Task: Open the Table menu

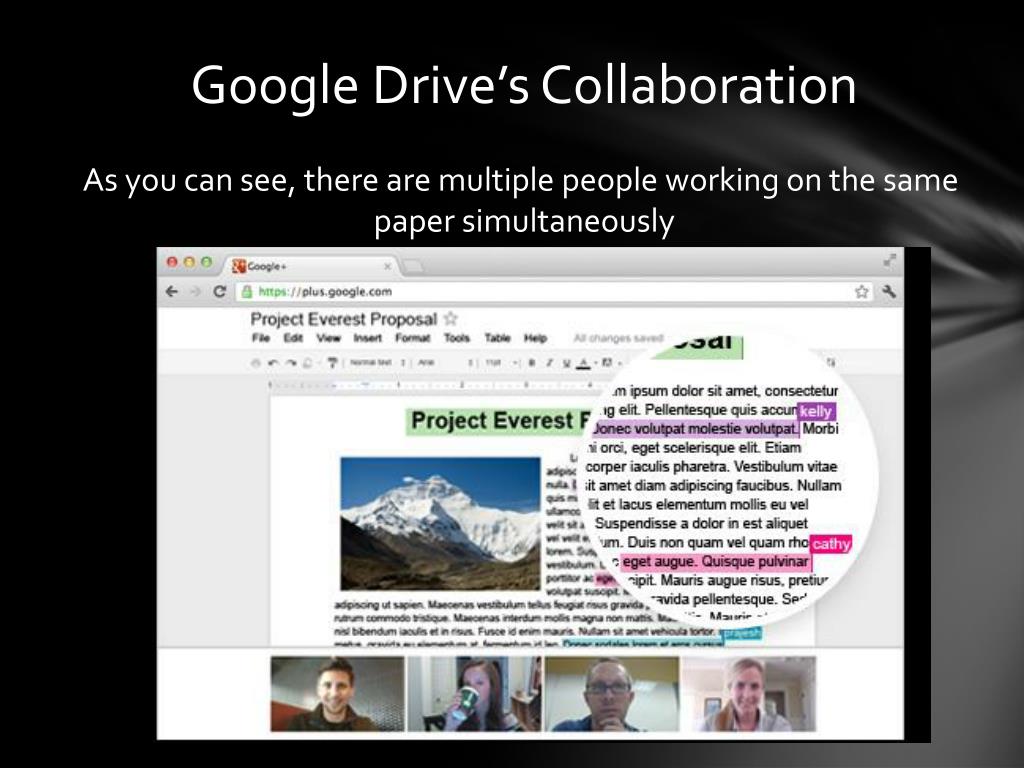Action: click(x=497, y=338)
